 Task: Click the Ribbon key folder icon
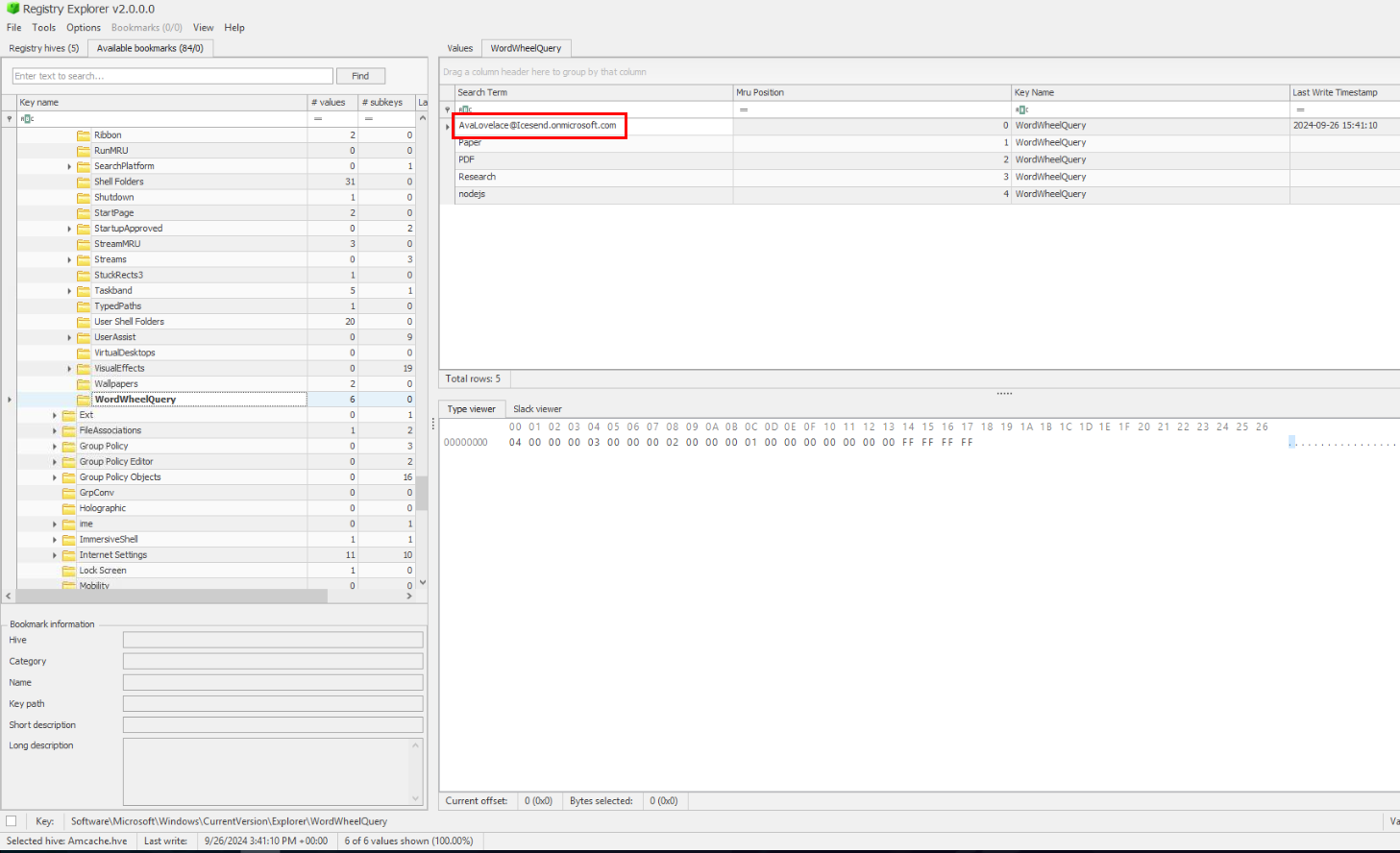[x=84, y=135]
